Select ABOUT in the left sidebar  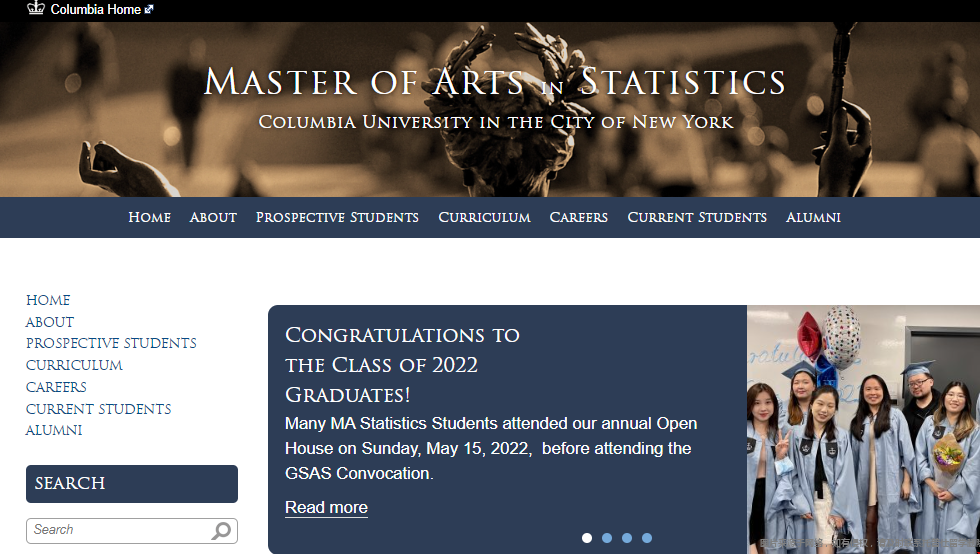49,322
